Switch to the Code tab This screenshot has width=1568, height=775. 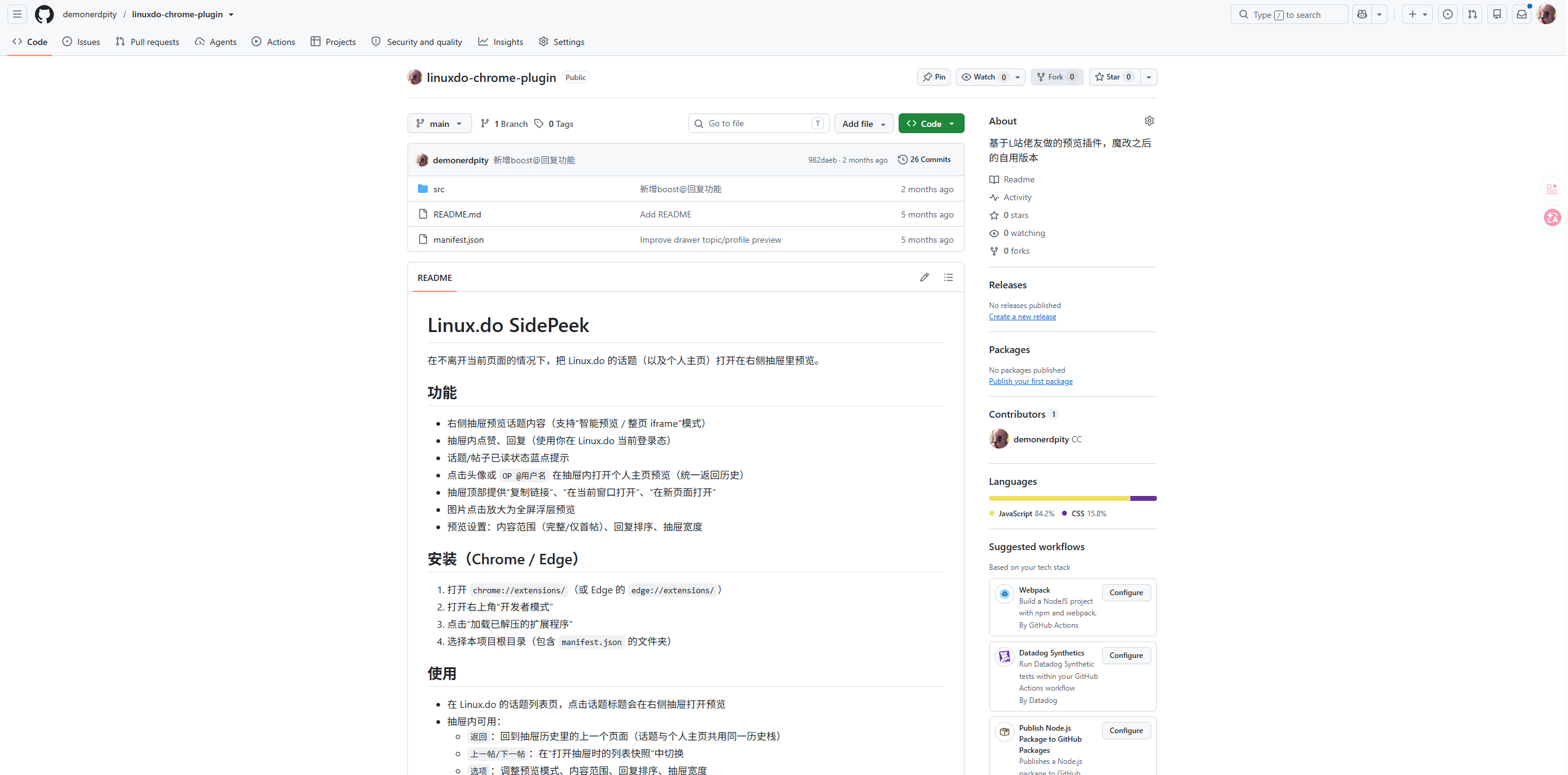30,42
